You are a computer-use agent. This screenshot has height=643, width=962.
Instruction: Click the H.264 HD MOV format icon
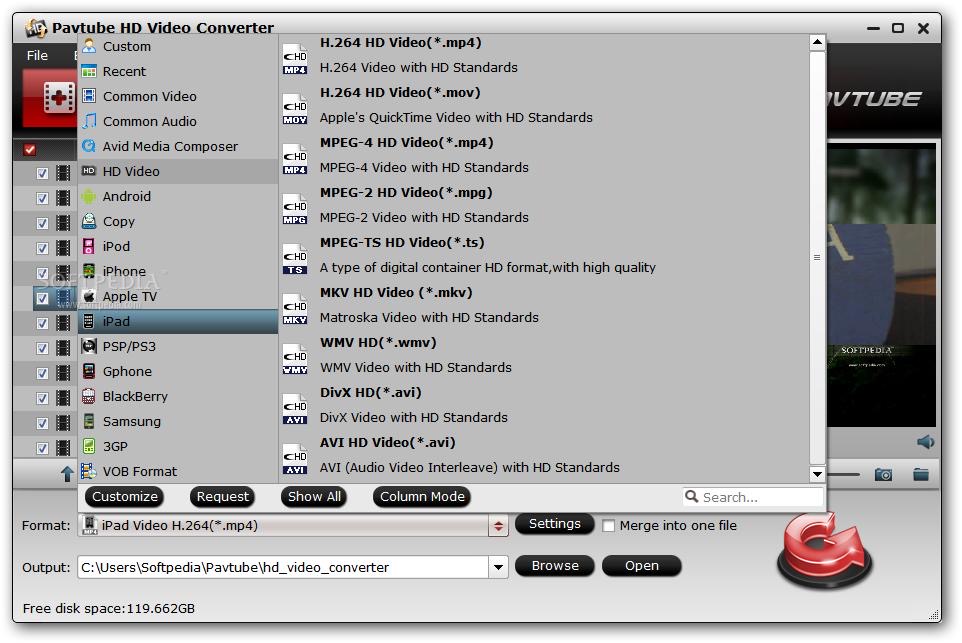pos(295,109)
